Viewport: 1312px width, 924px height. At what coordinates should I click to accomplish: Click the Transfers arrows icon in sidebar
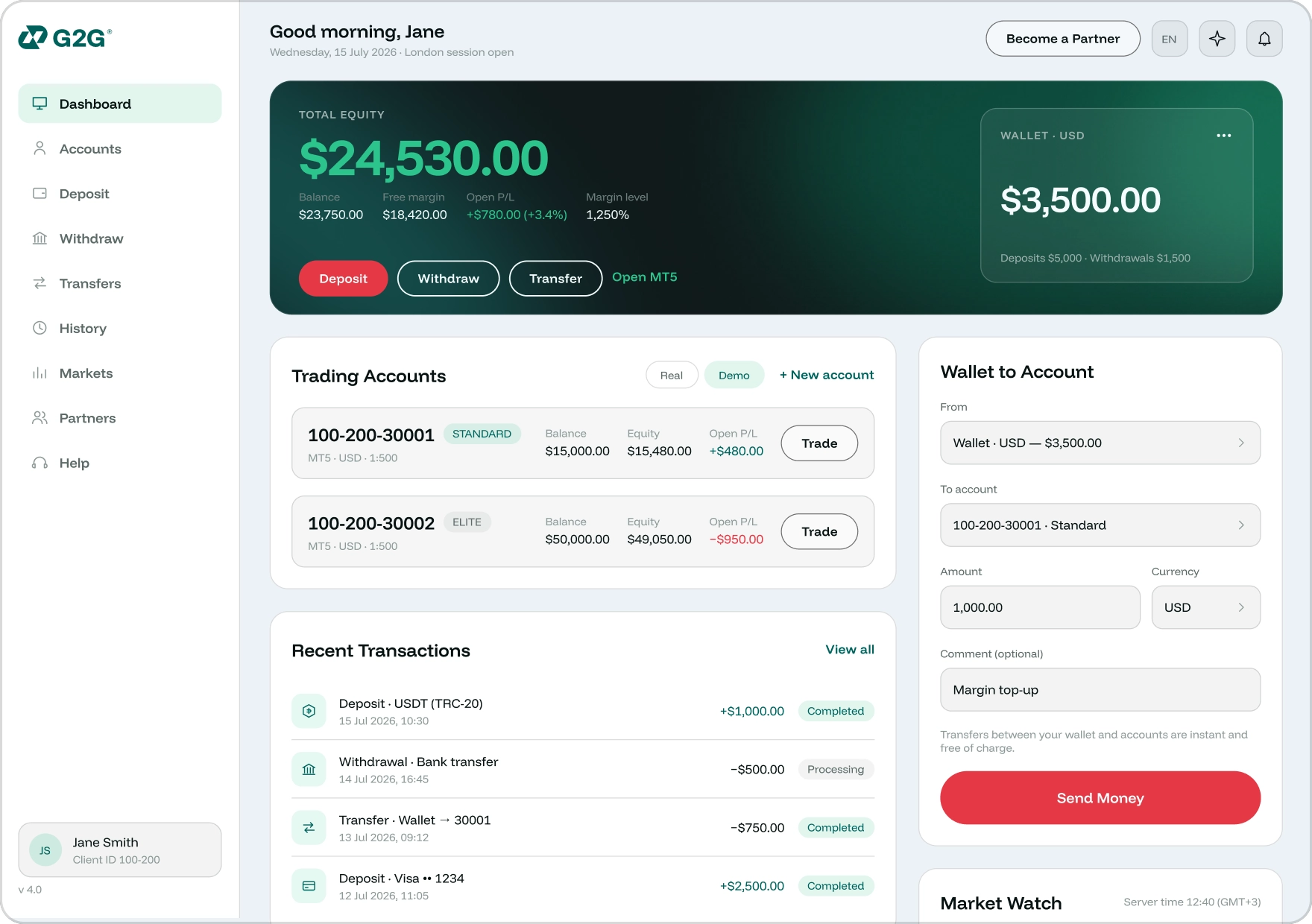coord(40,283)
